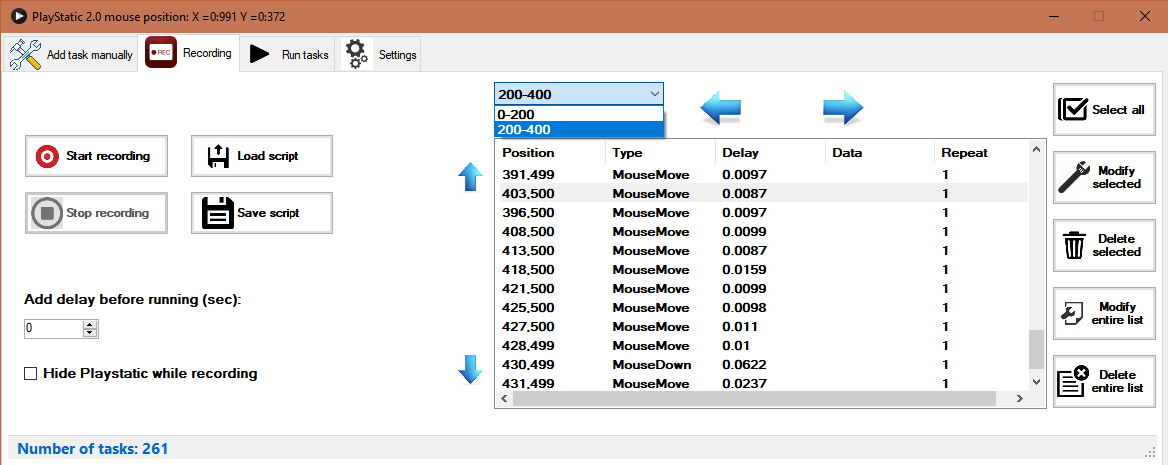Click Delete entire list button

point(1104,381)
